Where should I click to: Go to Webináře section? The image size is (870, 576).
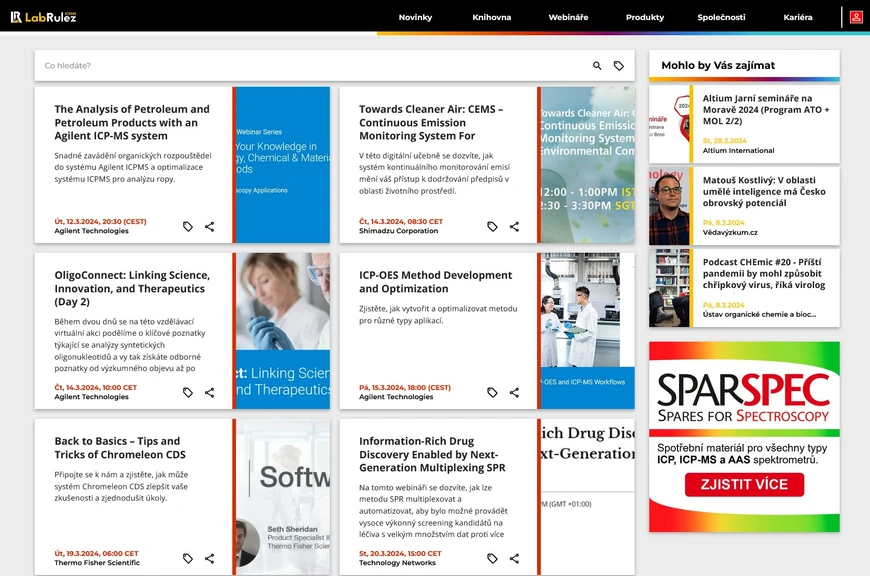coord(568,17)
